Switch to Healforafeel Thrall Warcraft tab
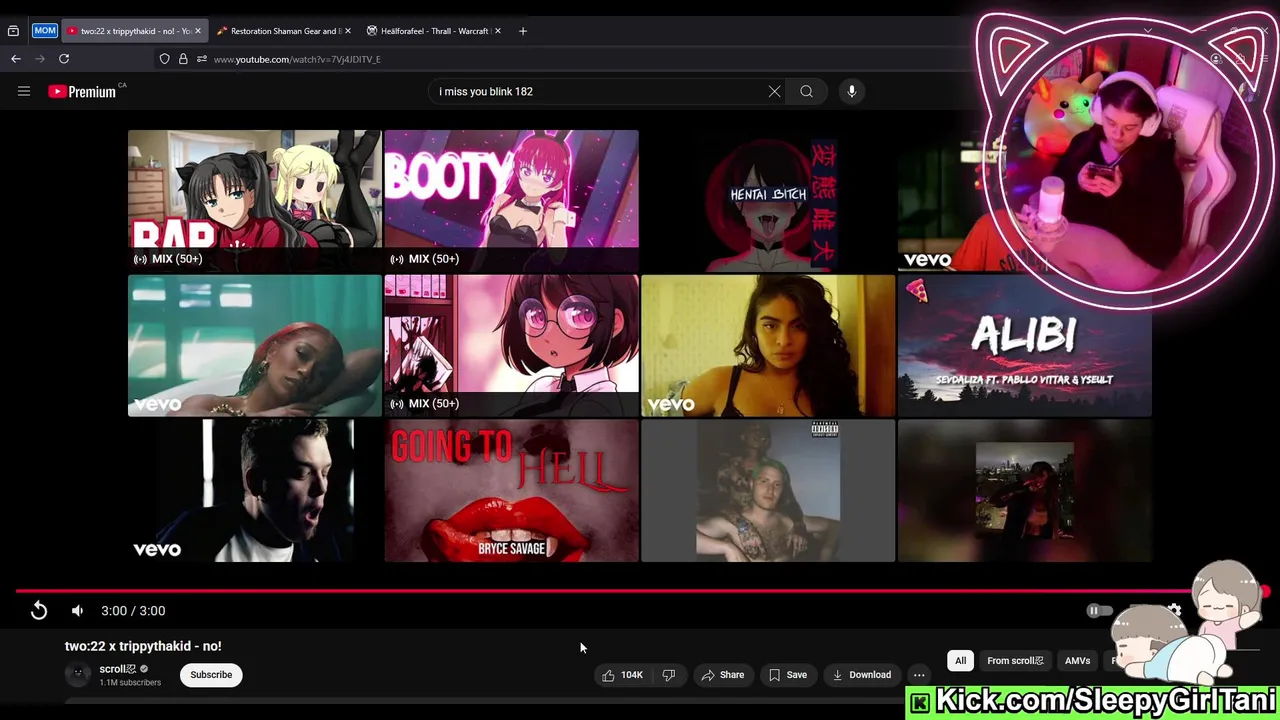The width and height of the screenshot is (1280, 720). [x=433, y=31]
